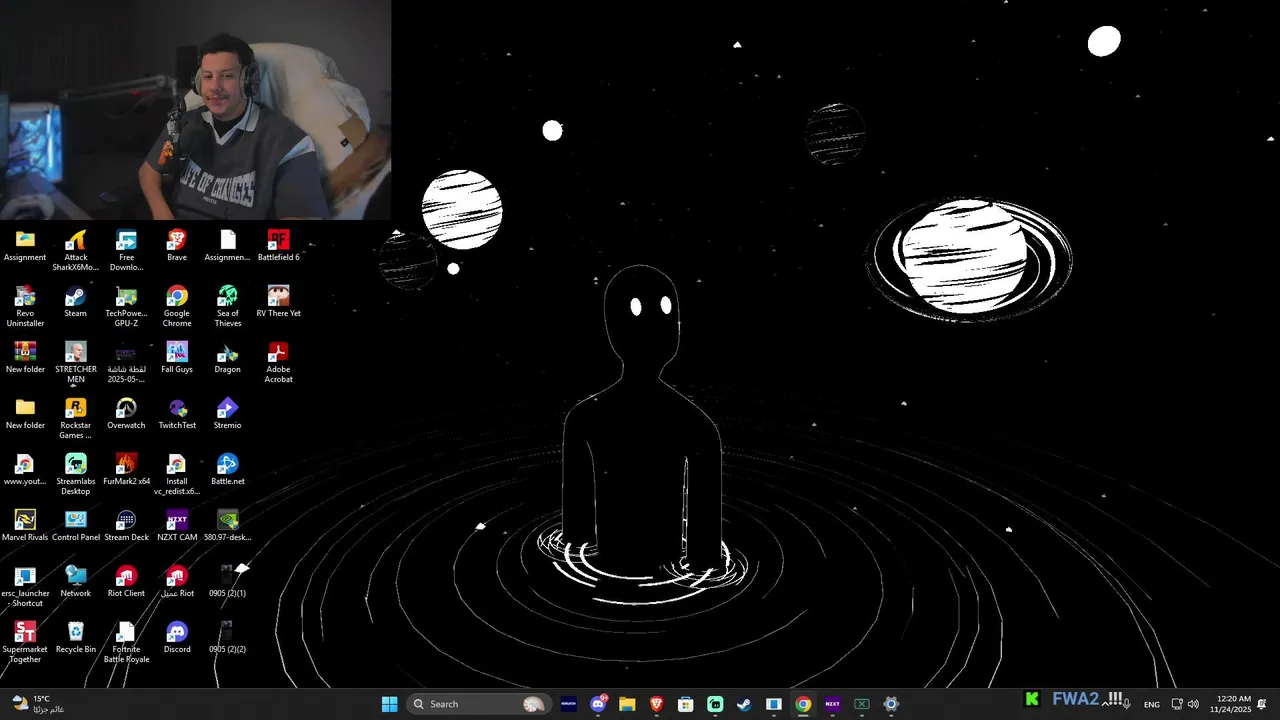Image resolution: width=1280 pixels, height=720 pixels.
Task: Select the 580.97-desktop NVIDIA driver installer
Action: [228, 526]
